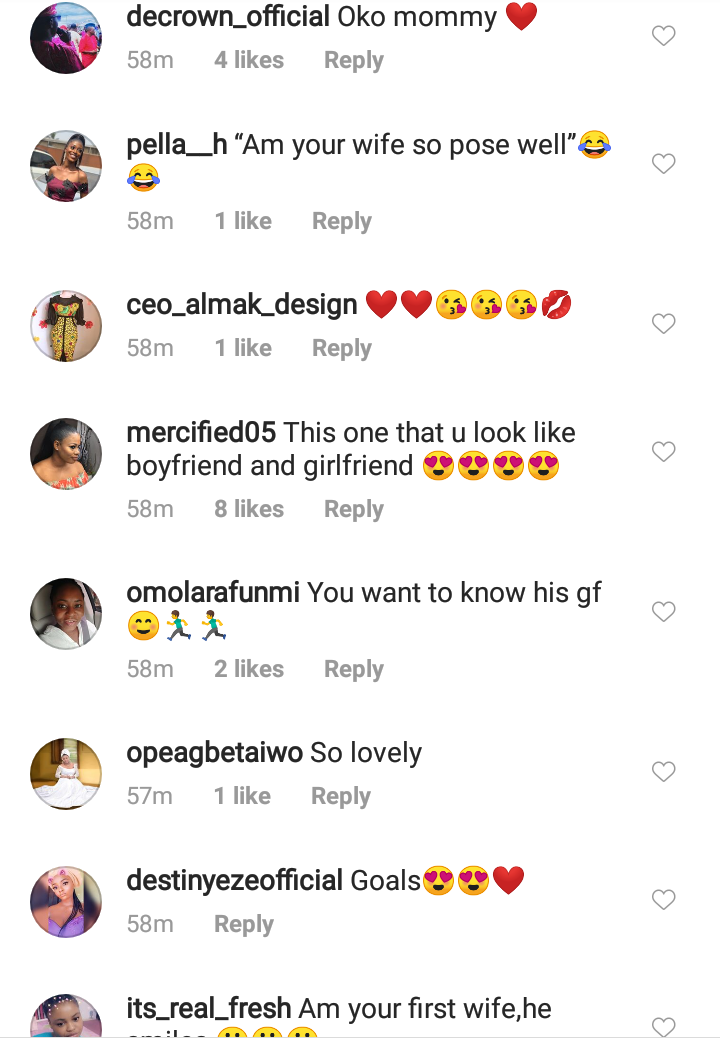Reply to decrown_official's comment
This screenshot has height=1041, width=720.
(353, 61)
